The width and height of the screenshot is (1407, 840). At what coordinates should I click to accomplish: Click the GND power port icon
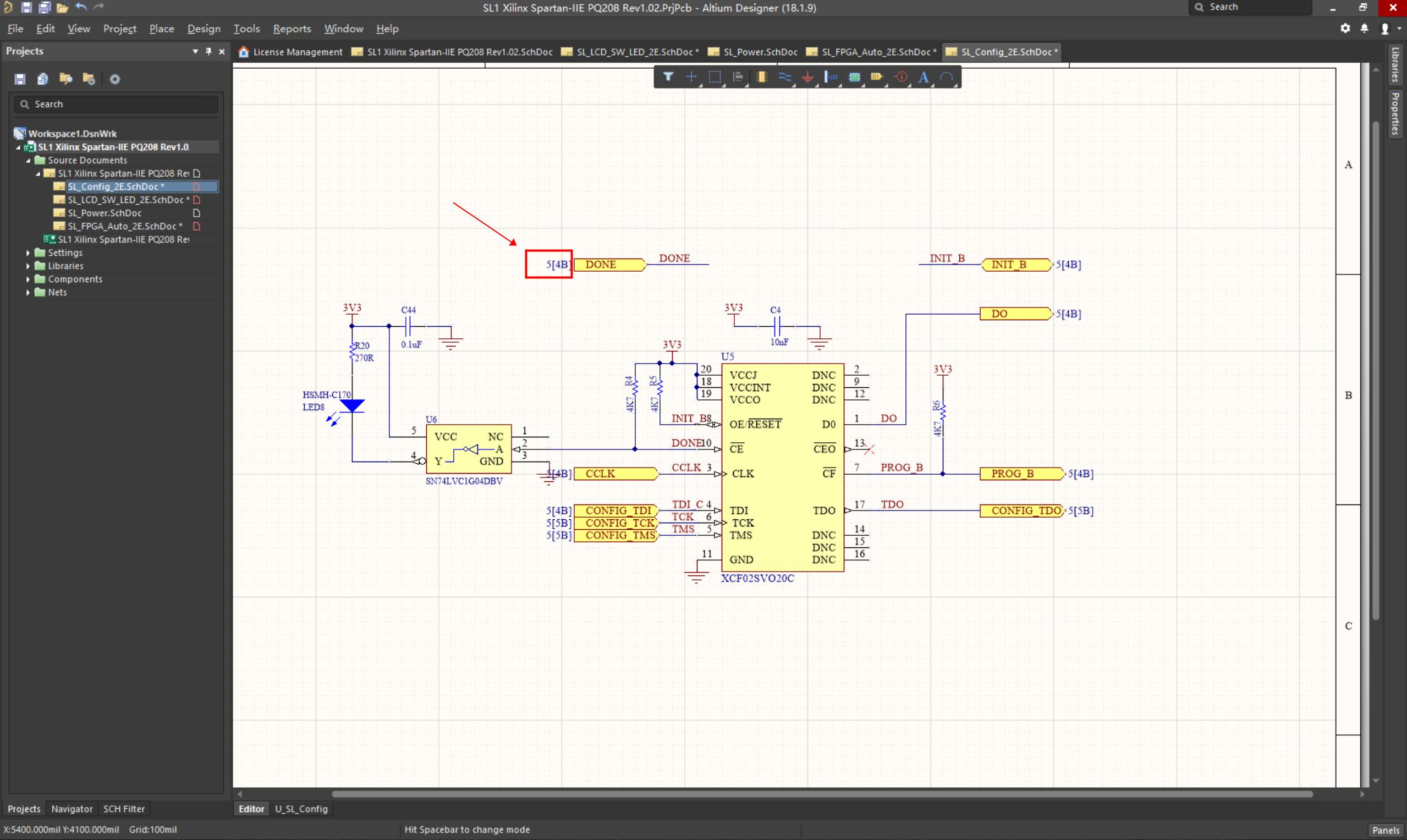(807, 77)
